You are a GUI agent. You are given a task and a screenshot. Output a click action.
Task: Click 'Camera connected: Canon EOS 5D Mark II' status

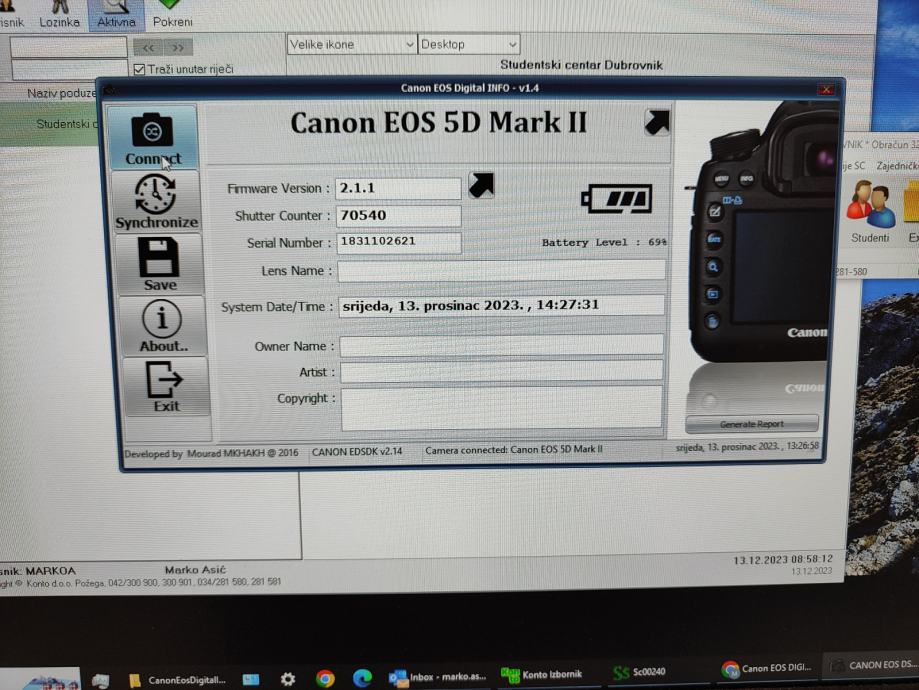click(514, 450)
